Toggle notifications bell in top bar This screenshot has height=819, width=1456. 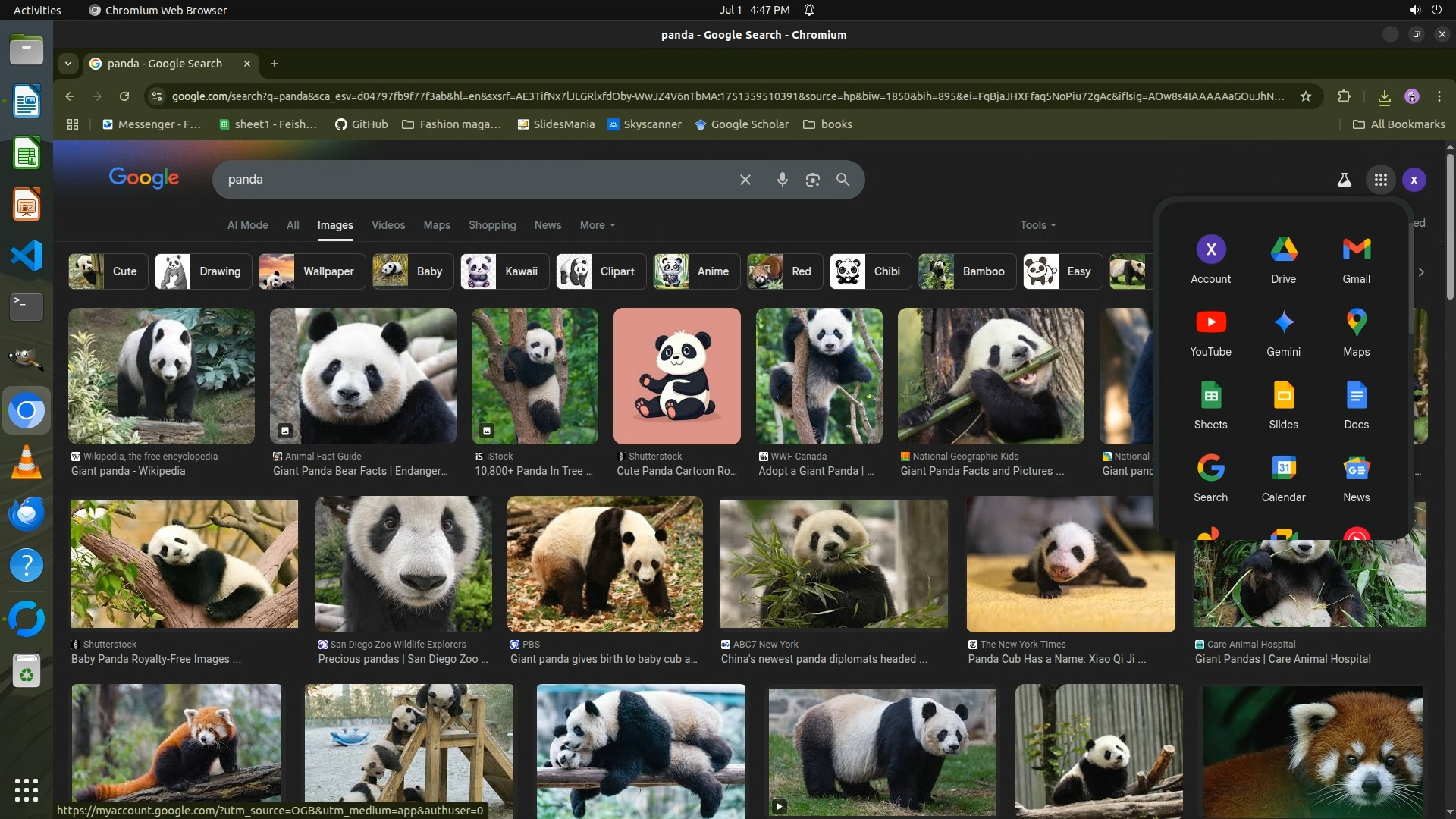click(809, 10)
